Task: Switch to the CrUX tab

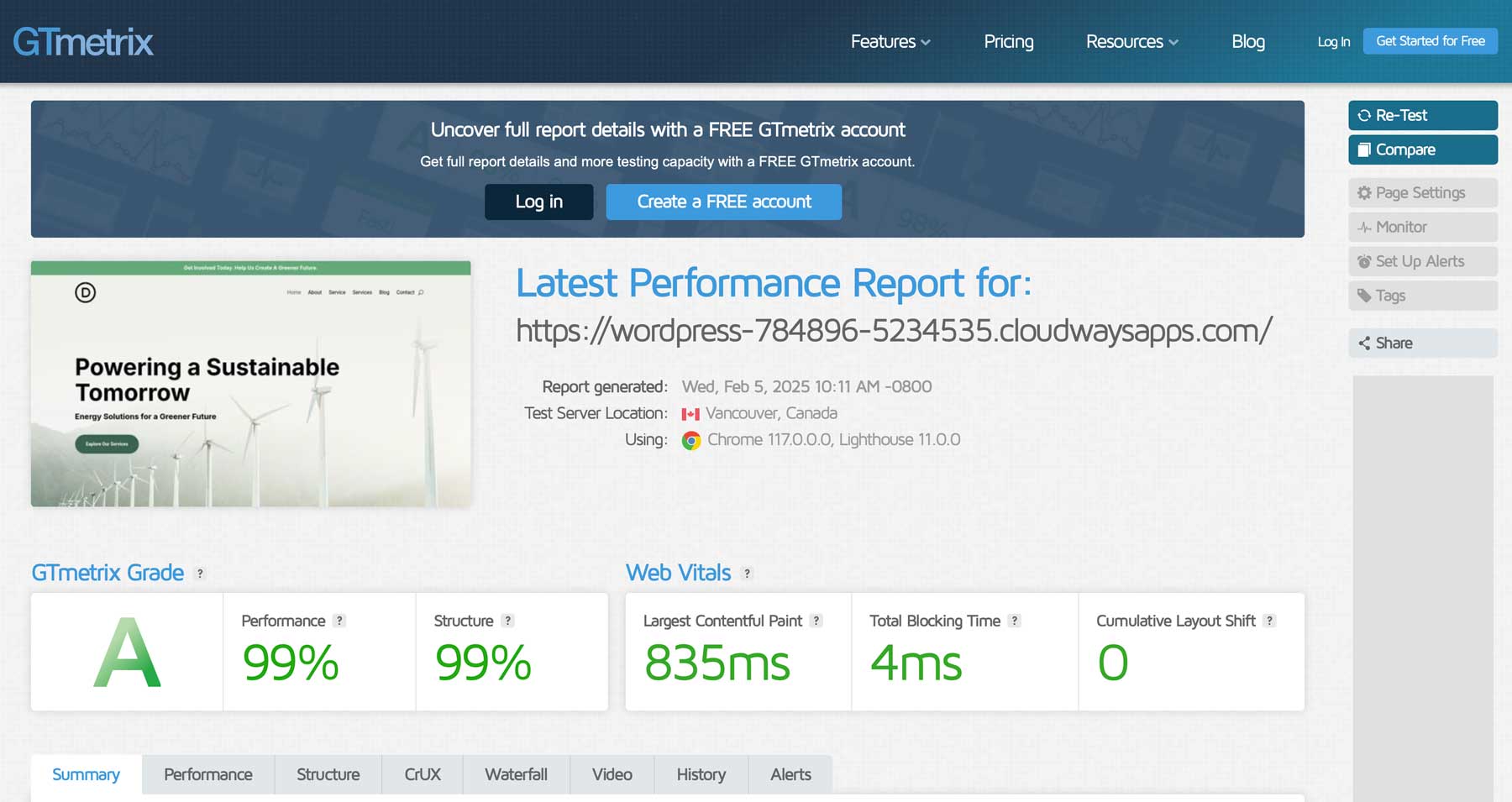Action: pos(422,774)
